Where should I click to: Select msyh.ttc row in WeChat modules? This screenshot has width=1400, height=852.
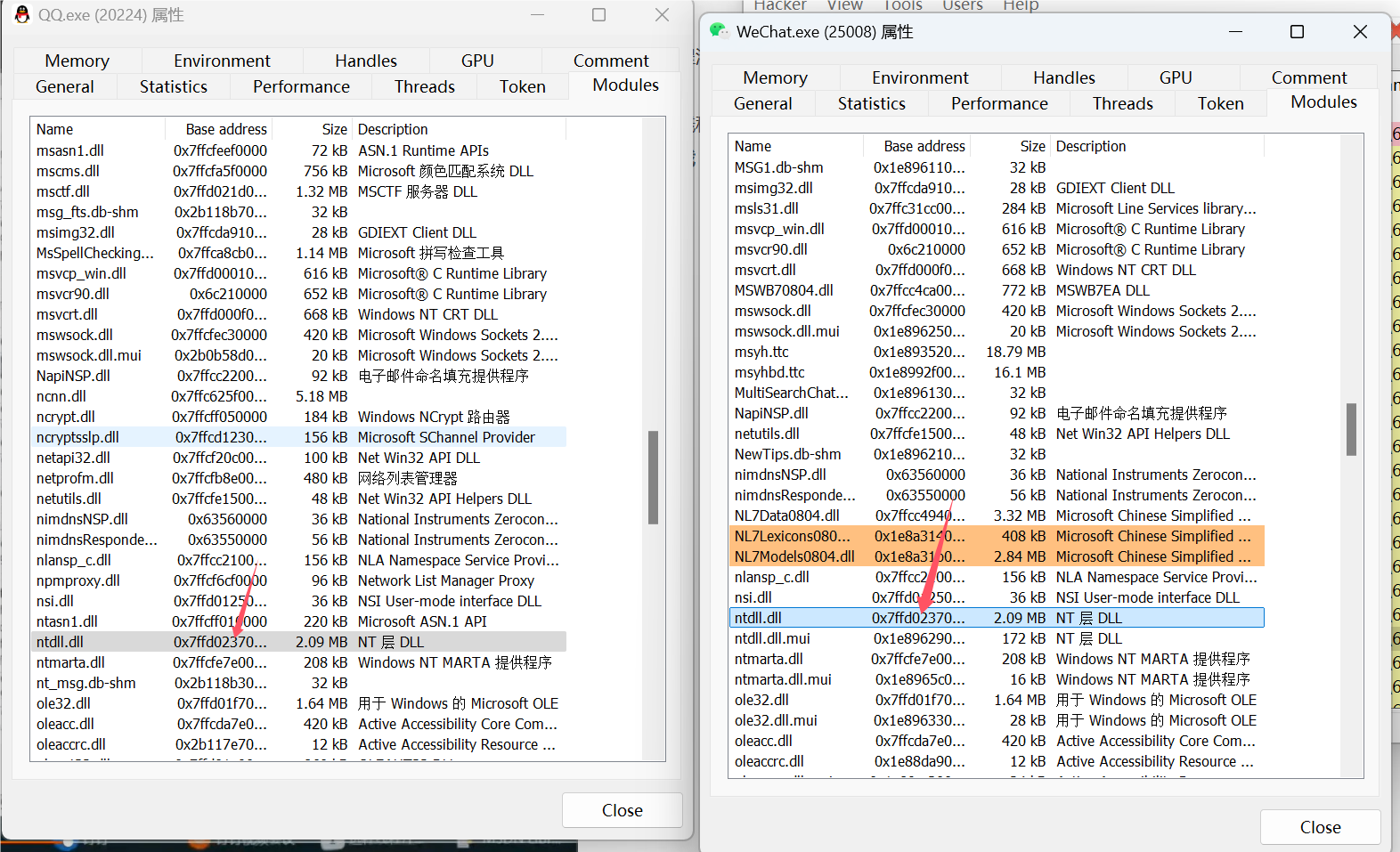click(997, 352)
